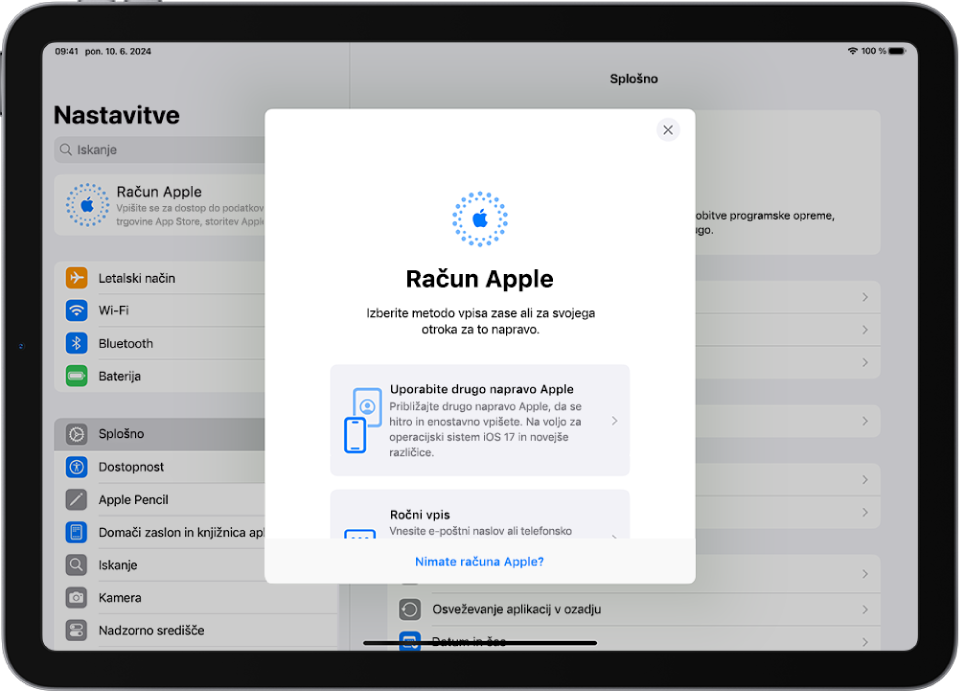The image size is (960, 692).
Task: Expand the Osveževanje aplikacij v ozadju chevron
Action: pyautogui.click(x=865, y=609)
